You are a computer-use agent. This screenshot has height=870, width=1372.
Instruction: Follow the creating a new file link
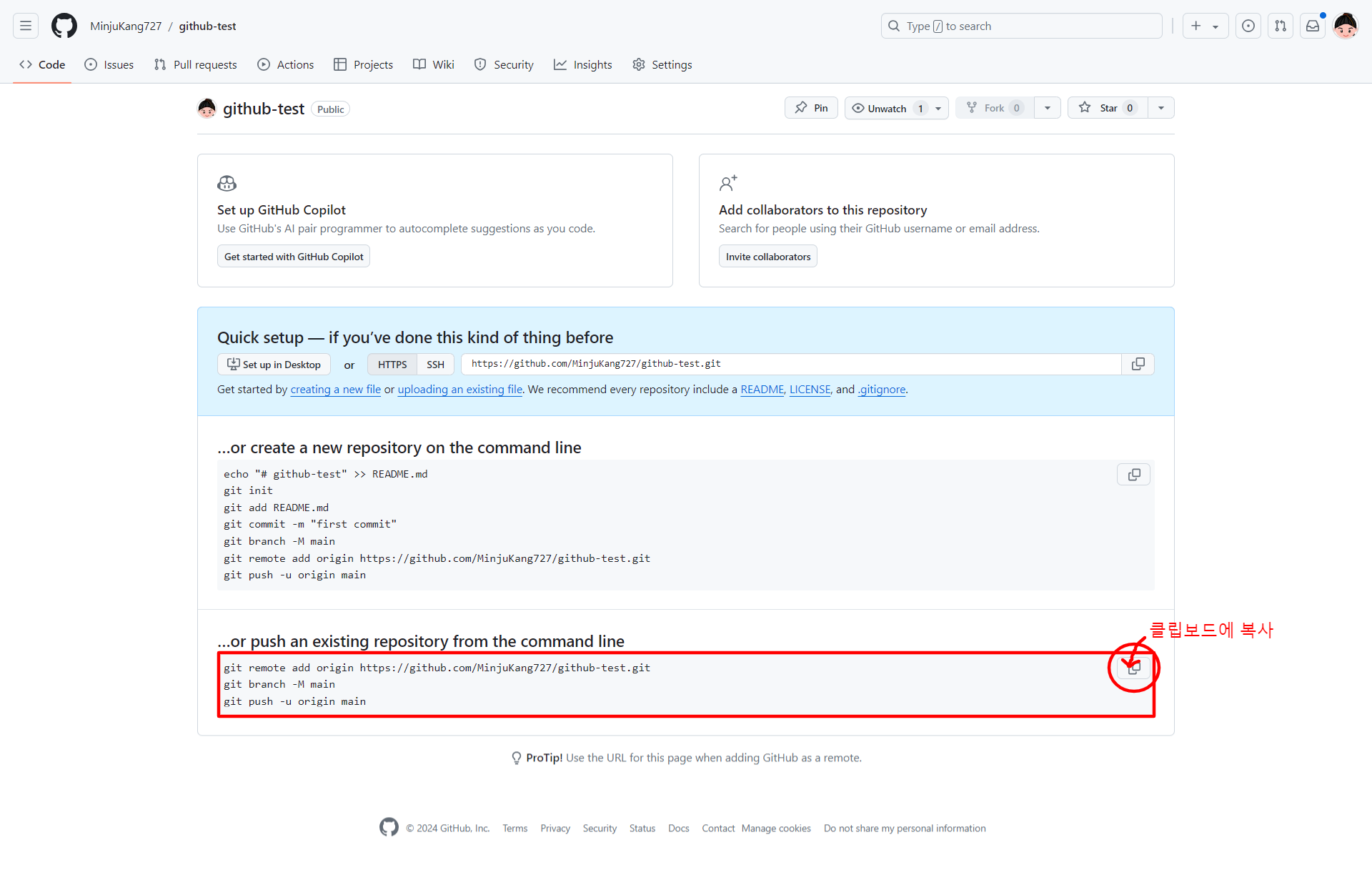click(x=335, y=390)
